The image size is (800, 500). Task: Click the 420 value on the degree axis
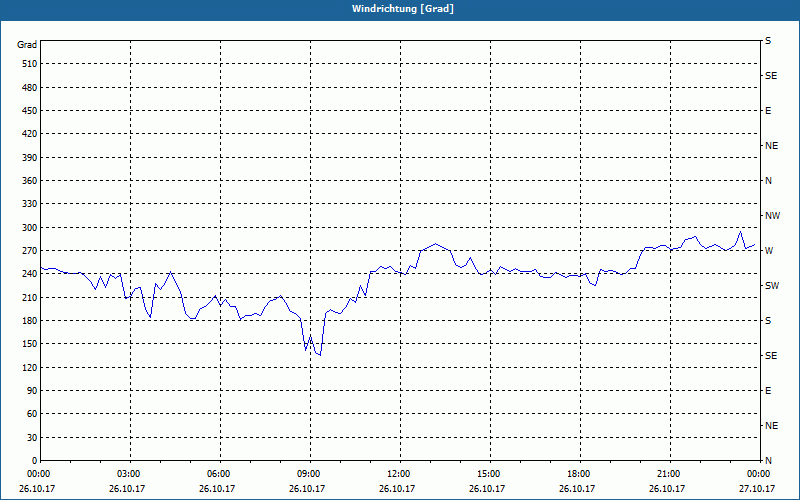(30, 134)
